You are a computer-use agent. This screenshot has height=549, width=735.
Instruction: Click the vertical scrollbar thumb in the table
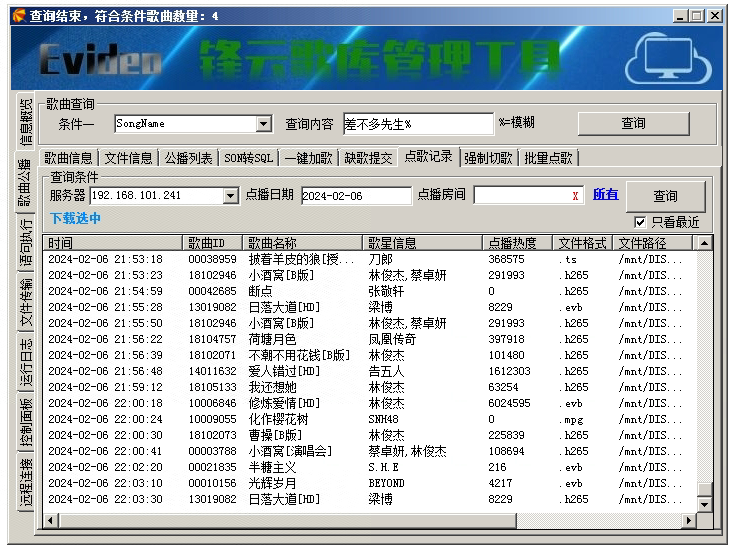click(705, 489)
